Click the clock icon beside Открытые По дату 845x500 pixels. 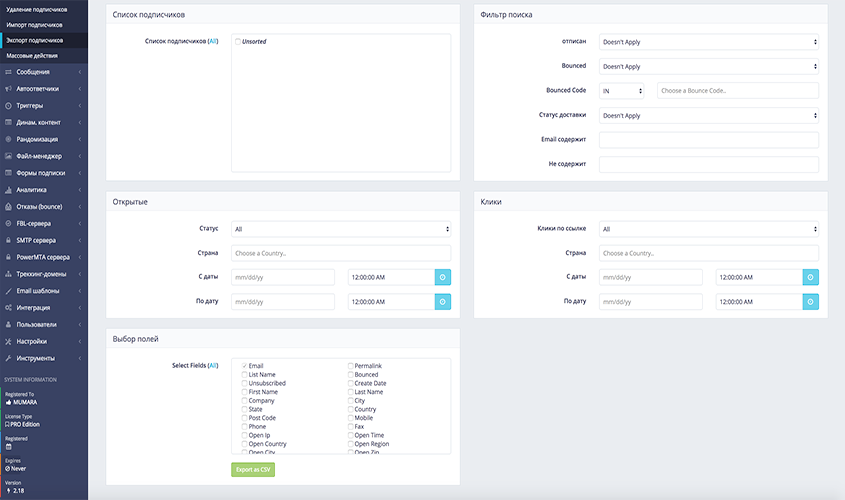tap(442, 301)
